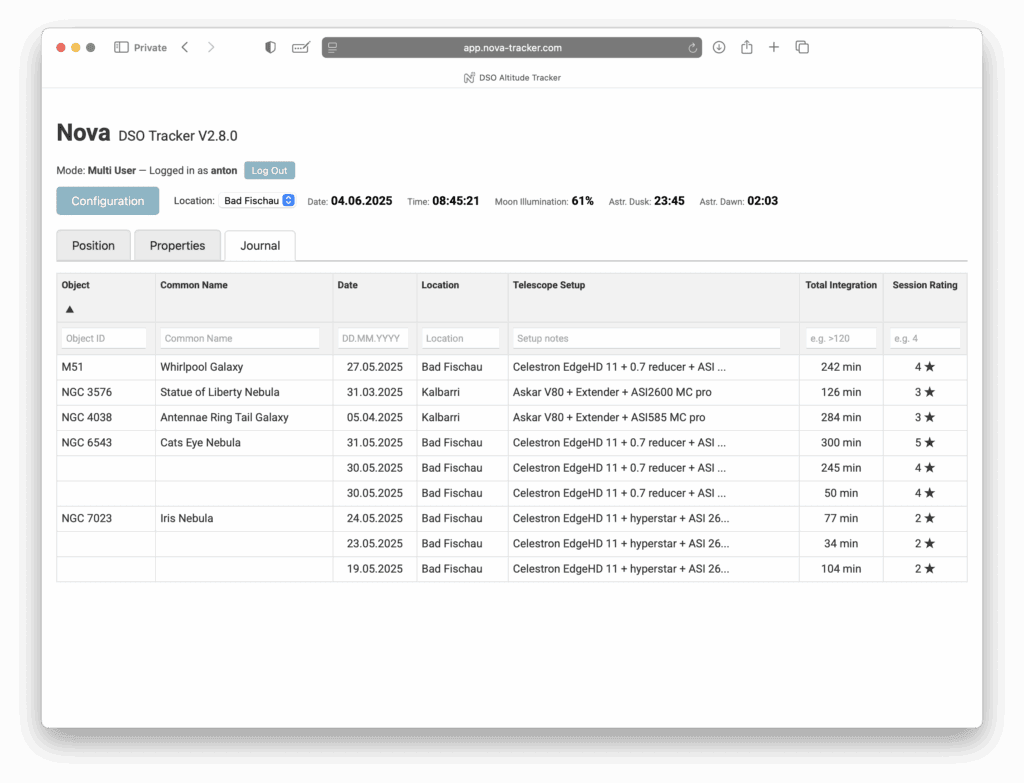Click the toolbar extension icon beside the shield

pyautogui.click(x=300, y=47)
